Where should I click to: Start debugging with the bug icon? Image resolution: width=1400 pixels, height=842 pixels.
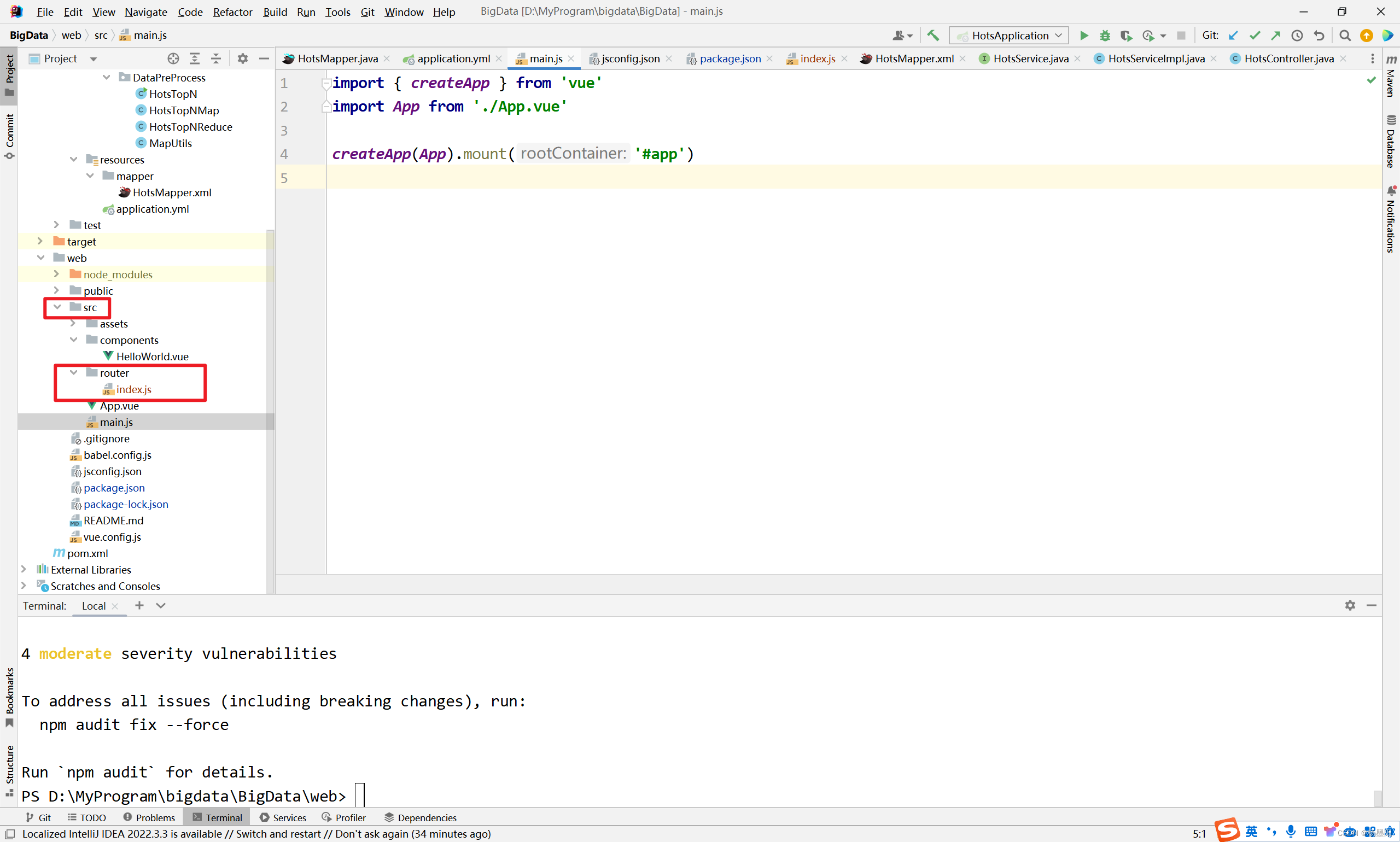(1105, 35)
